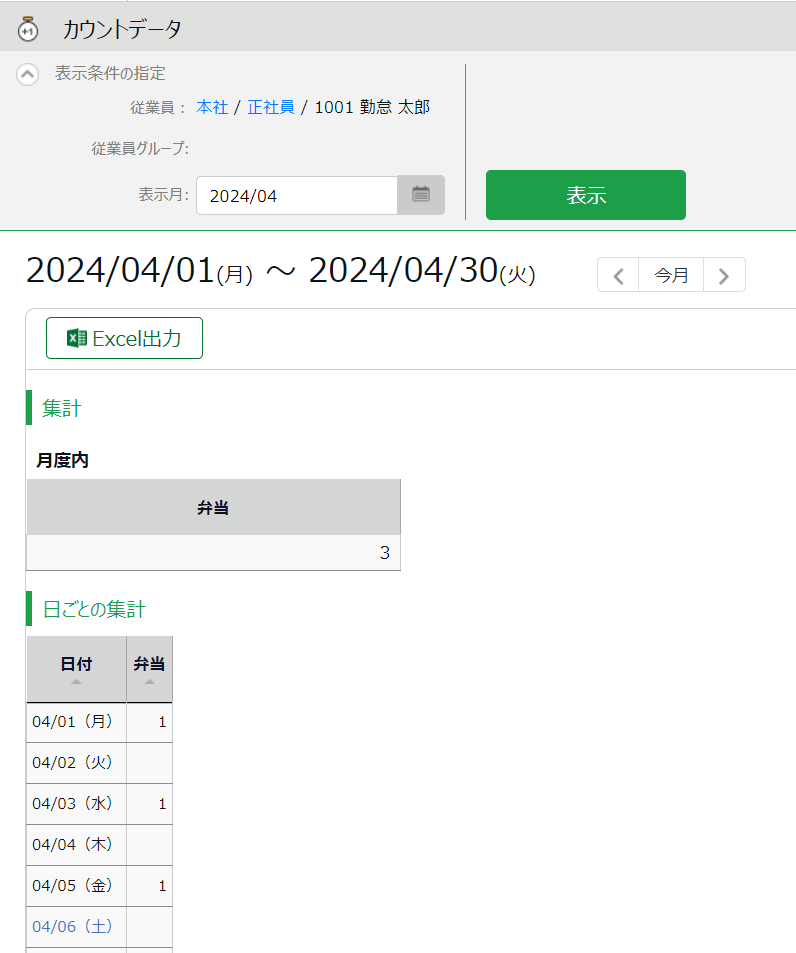Jump to 今月 current month
Image resolution: width=796 pixels, height=953 pixels.
(671, 275)
